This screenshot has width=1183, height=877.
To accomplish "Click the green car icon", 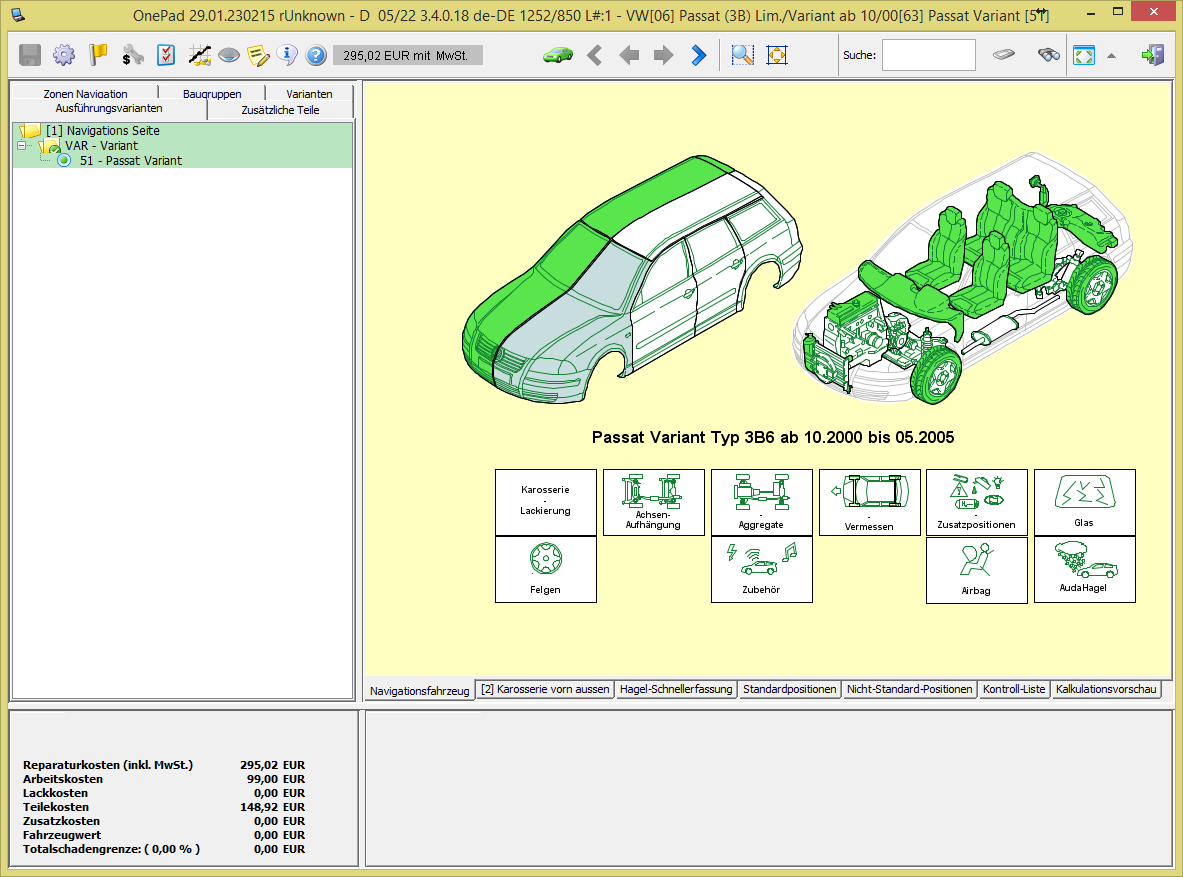I will [558, 55].
